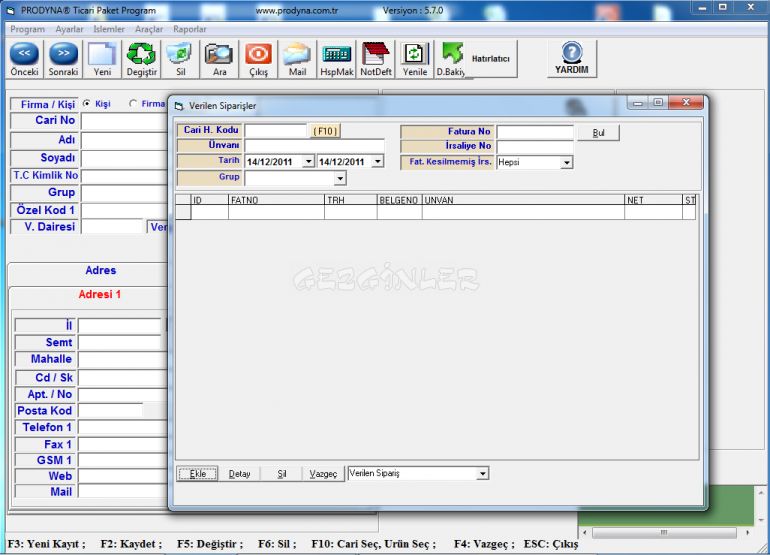The width and height of the screenshot is (770, 555).
Task: Go to next record with Sonraki
Action: coord(63,59)
